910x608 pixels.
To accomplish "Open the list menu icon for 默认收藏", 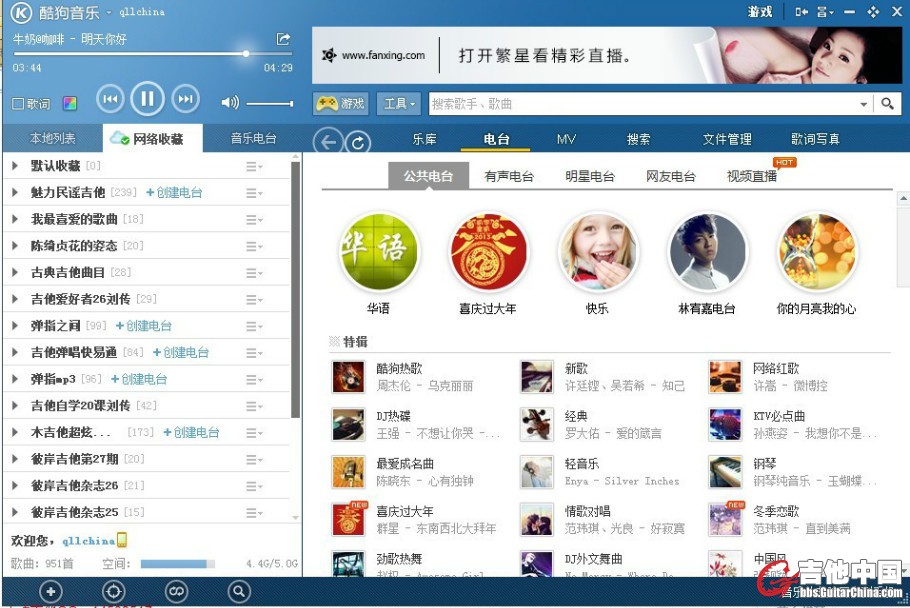I will (x=254, y=167).
